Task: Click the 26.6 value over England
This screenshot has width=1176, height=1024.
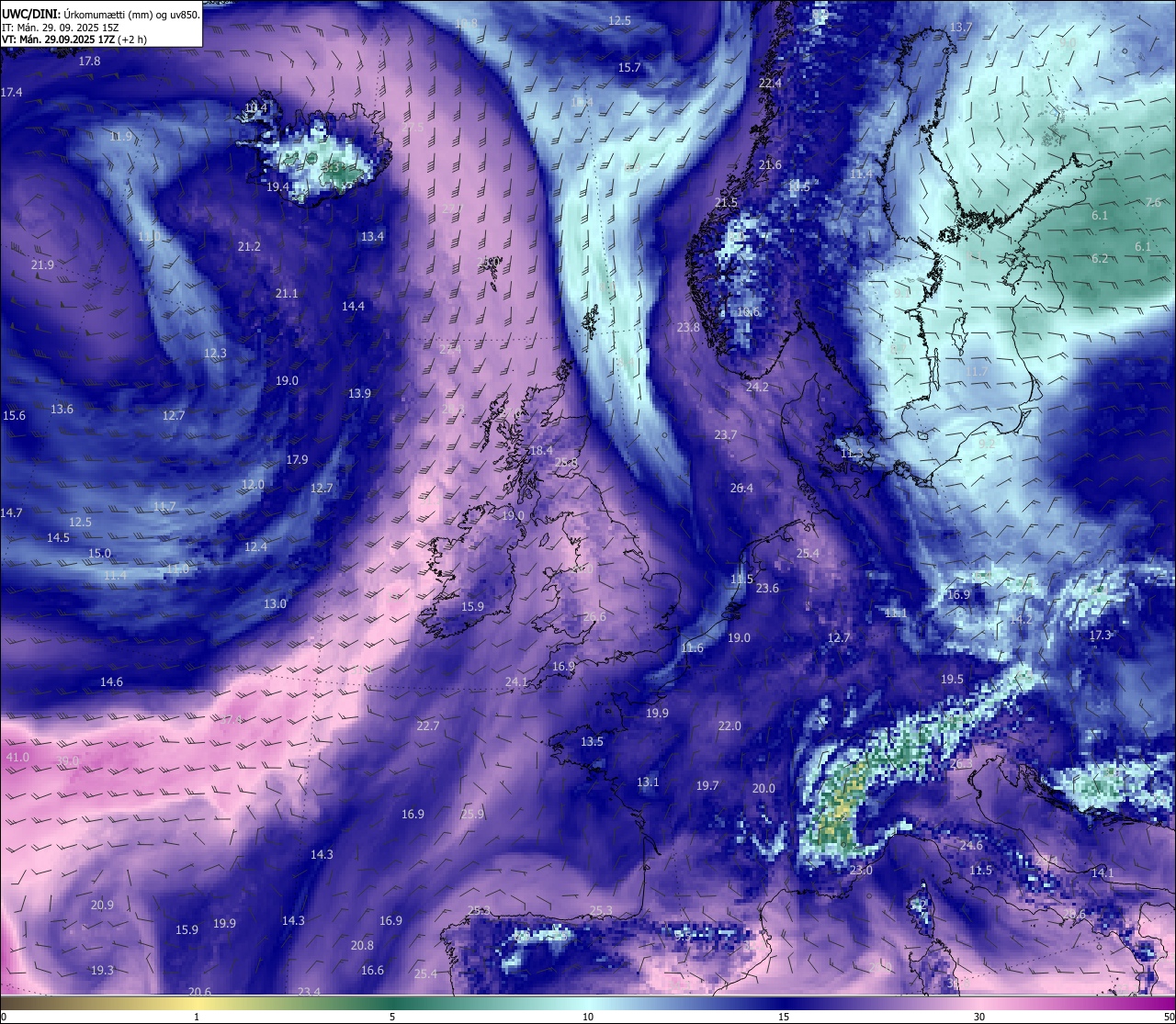Action: click(594, 617)
